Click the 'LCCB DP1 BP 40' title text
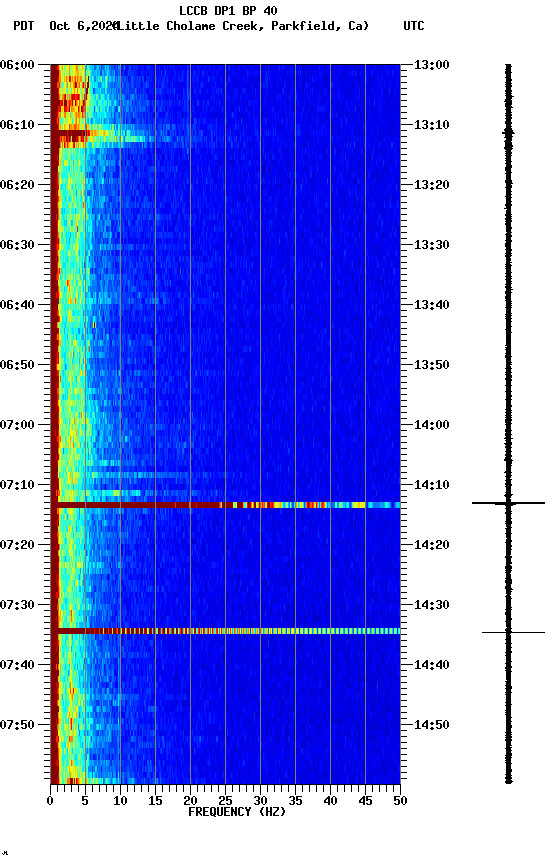 (228, 10)
